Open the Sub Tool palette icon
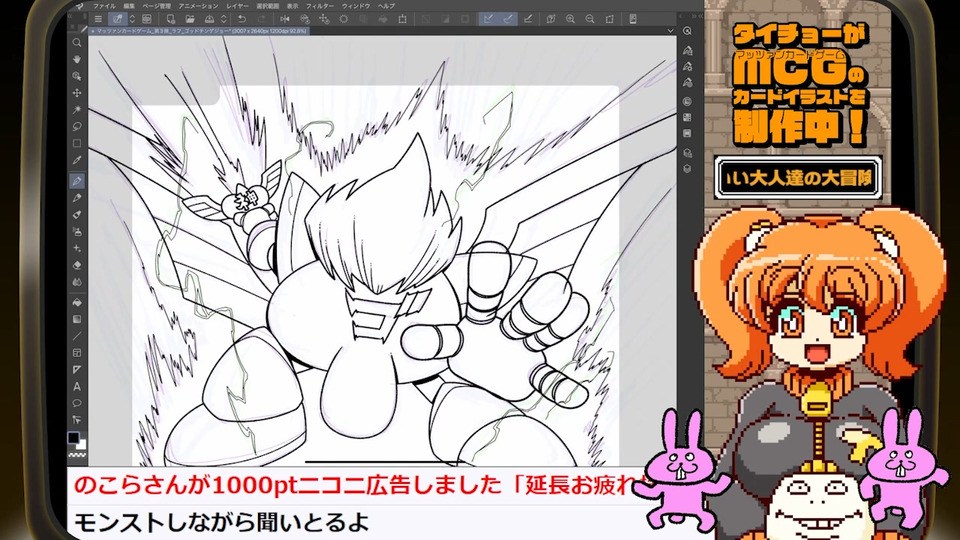Image resolution: width=960 pixels, height=540 pixels. pos(688,51)
